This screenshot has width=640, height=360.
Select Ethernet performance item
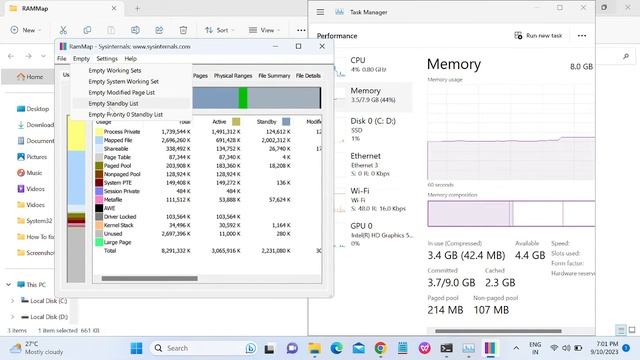(x=373, y=164)
